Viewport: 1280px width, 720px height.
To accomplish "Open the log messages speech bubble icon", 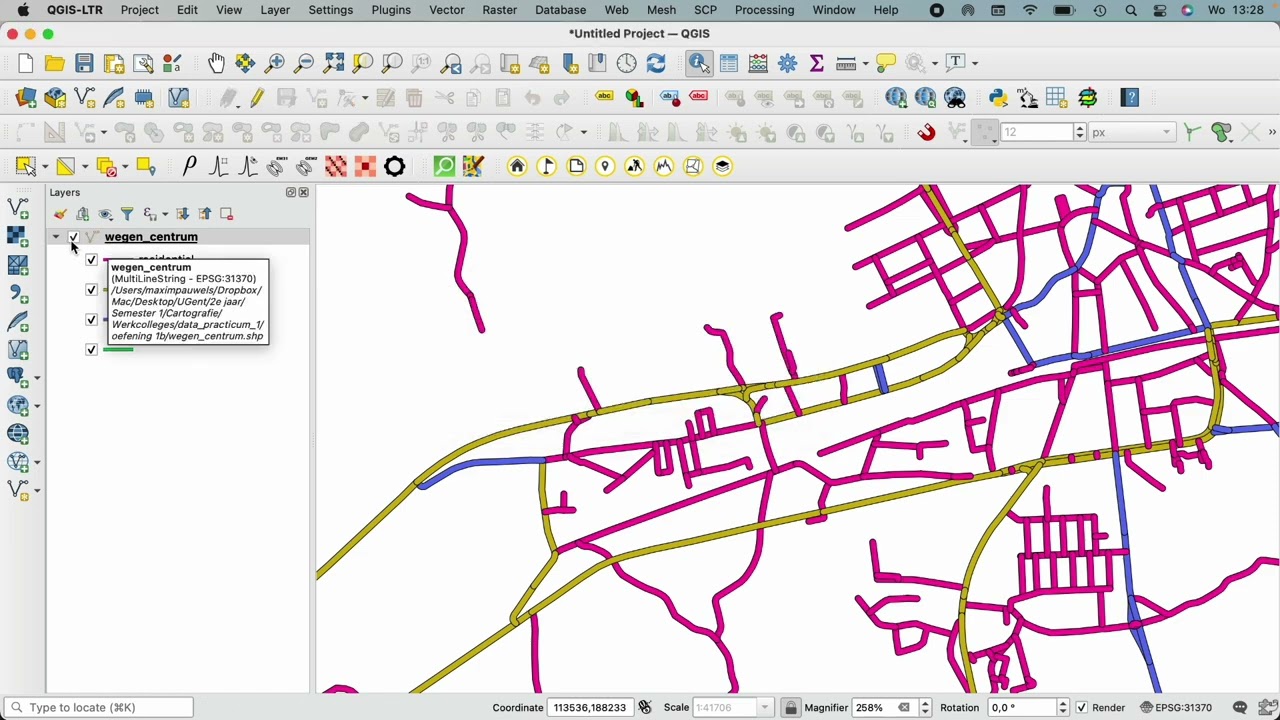I will [x=1240, y=708].
